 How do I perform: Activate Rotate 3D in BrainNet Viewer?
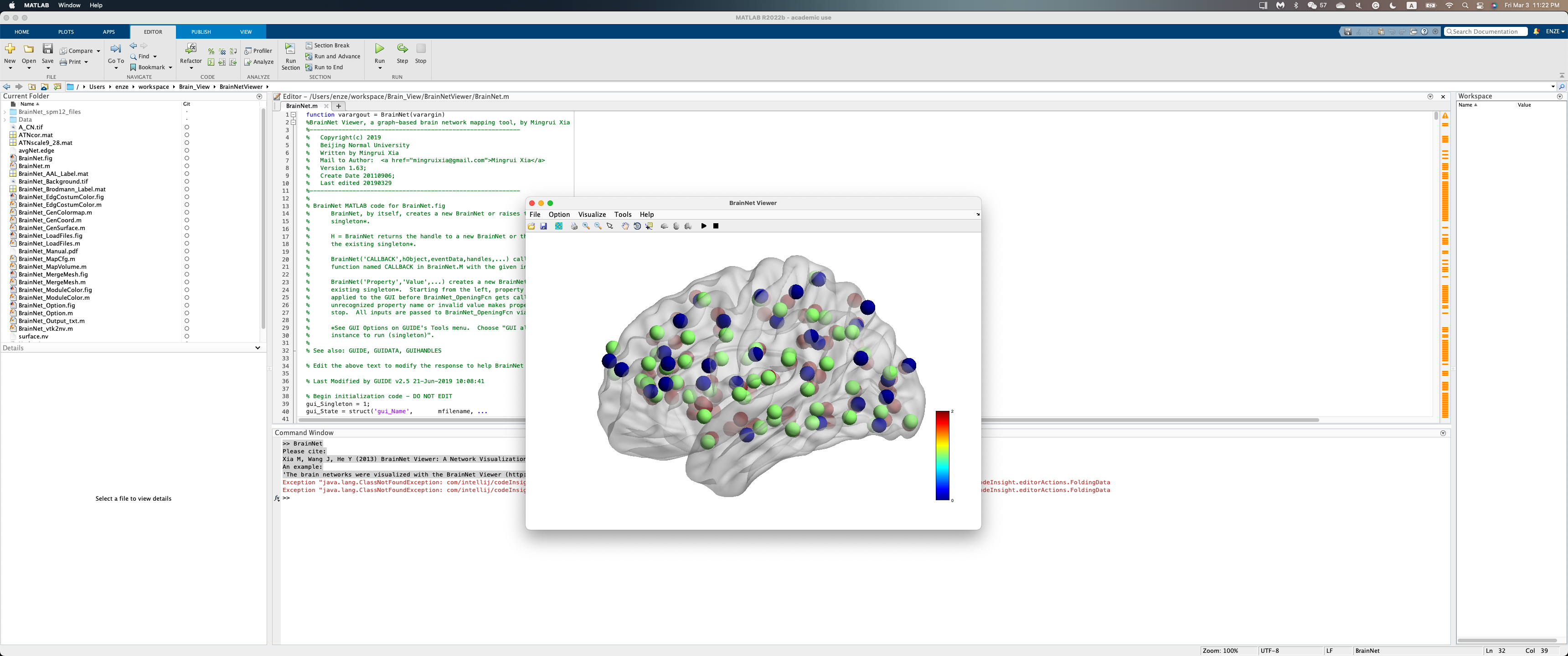click(637, 226)
